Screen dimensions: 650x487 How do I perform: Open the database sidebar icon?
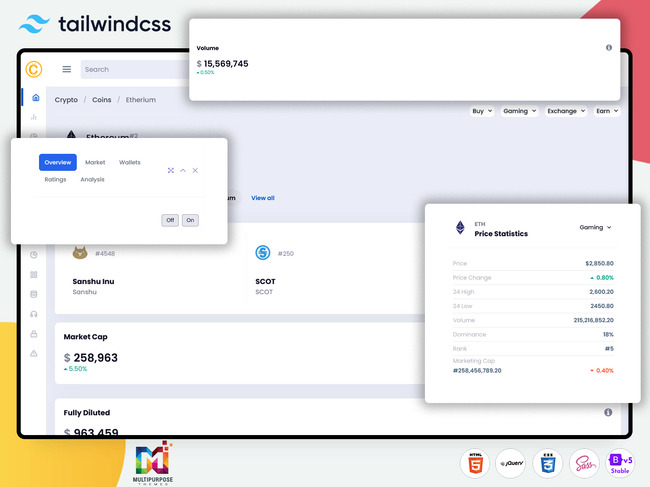[34, 294]
